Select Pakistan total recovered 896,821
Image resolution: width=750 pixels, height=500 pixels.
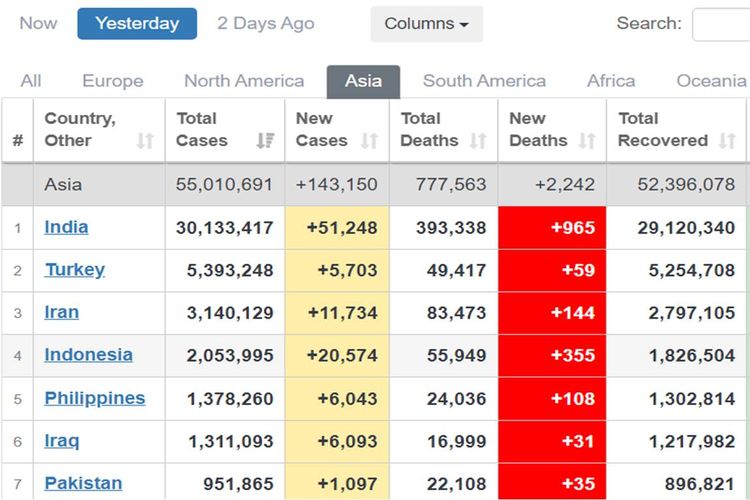700,484
